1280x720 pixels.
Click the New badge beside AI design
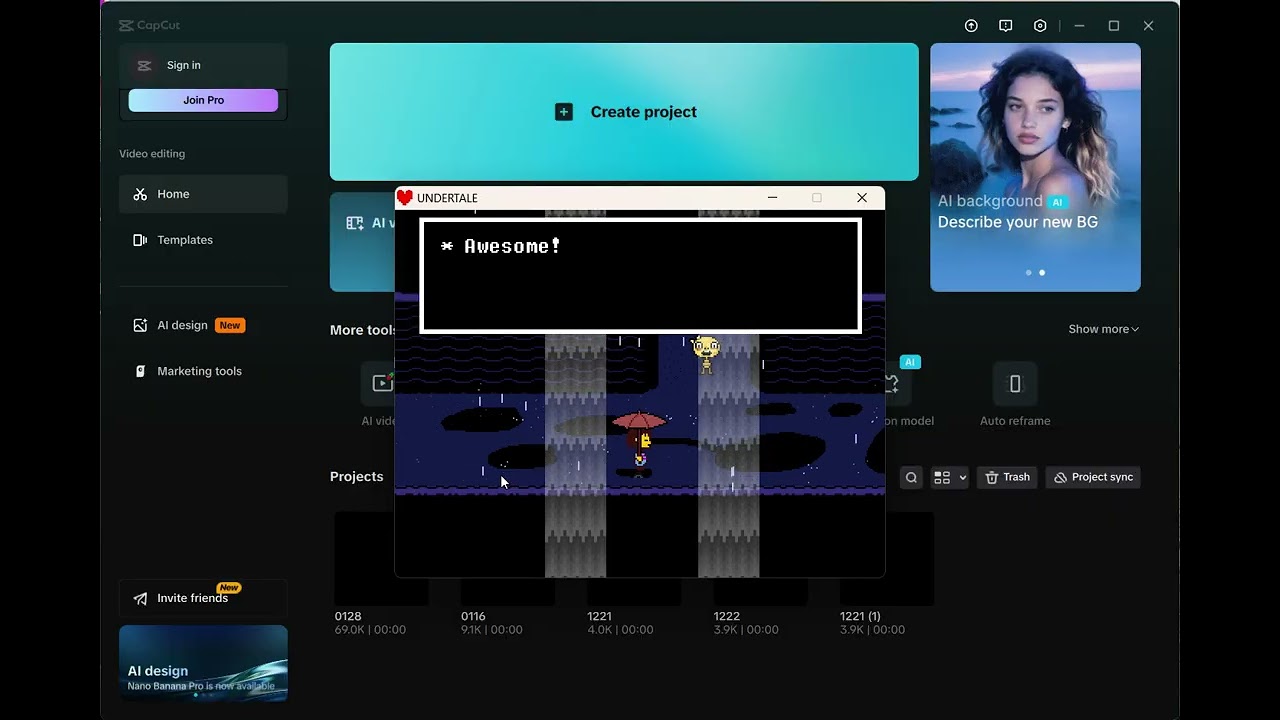point(230,325)
